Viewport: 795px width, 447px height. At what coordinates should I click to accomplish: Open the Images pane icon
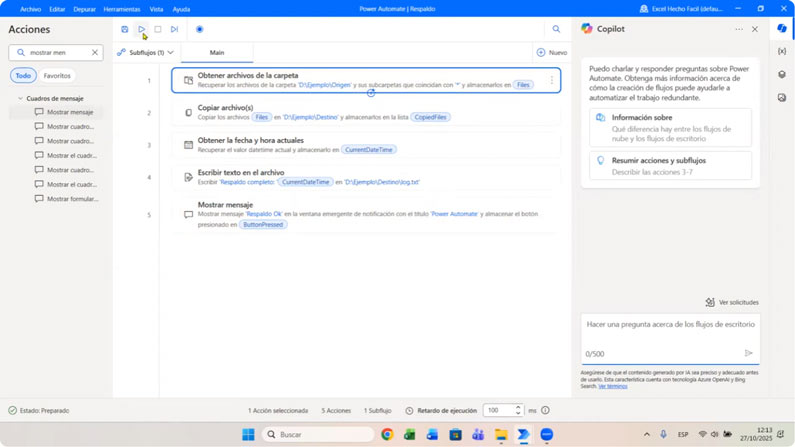coord(782,97)
